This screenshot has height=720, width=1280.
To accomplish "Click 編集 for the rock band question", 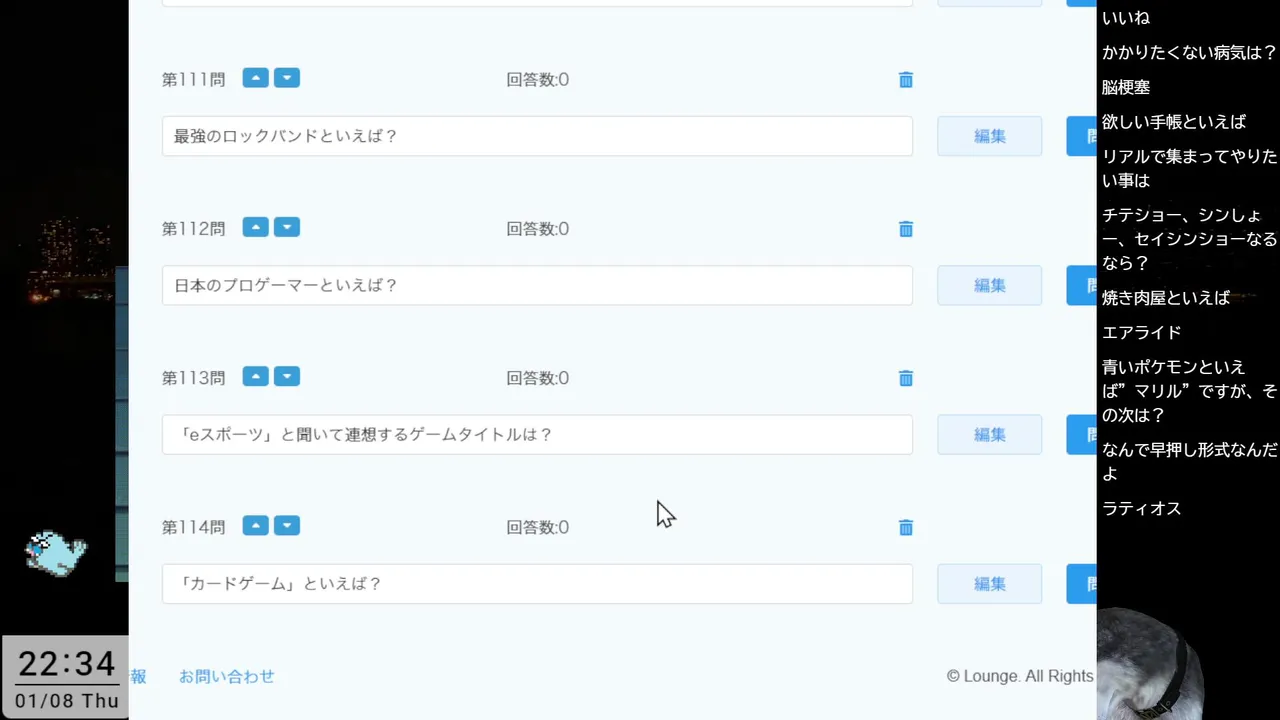I will [x=989, y=136].
